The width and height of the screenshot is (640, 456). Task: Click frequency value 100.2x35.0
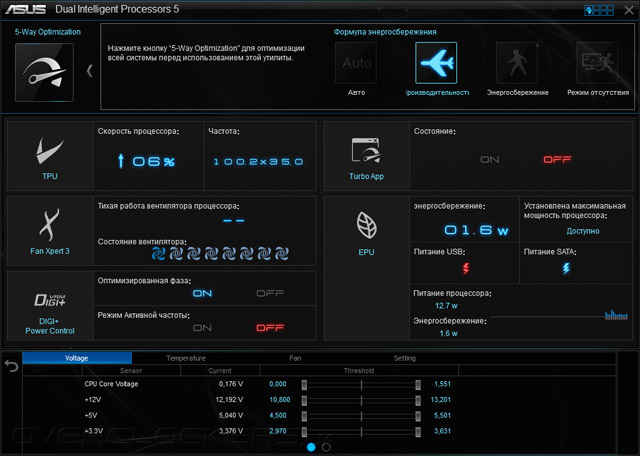(258, 162)
